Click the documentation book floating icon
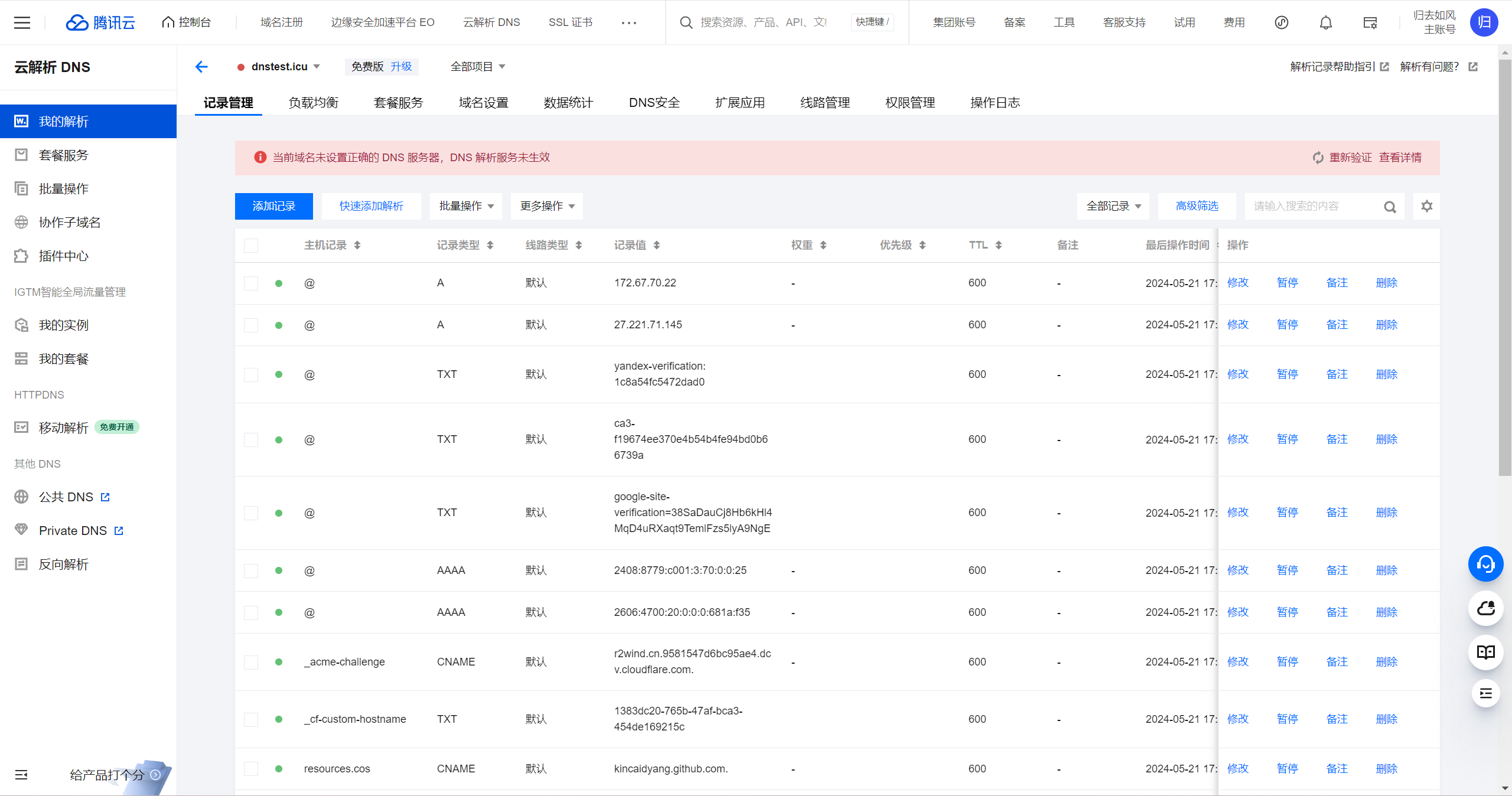 coord(1485,652)
